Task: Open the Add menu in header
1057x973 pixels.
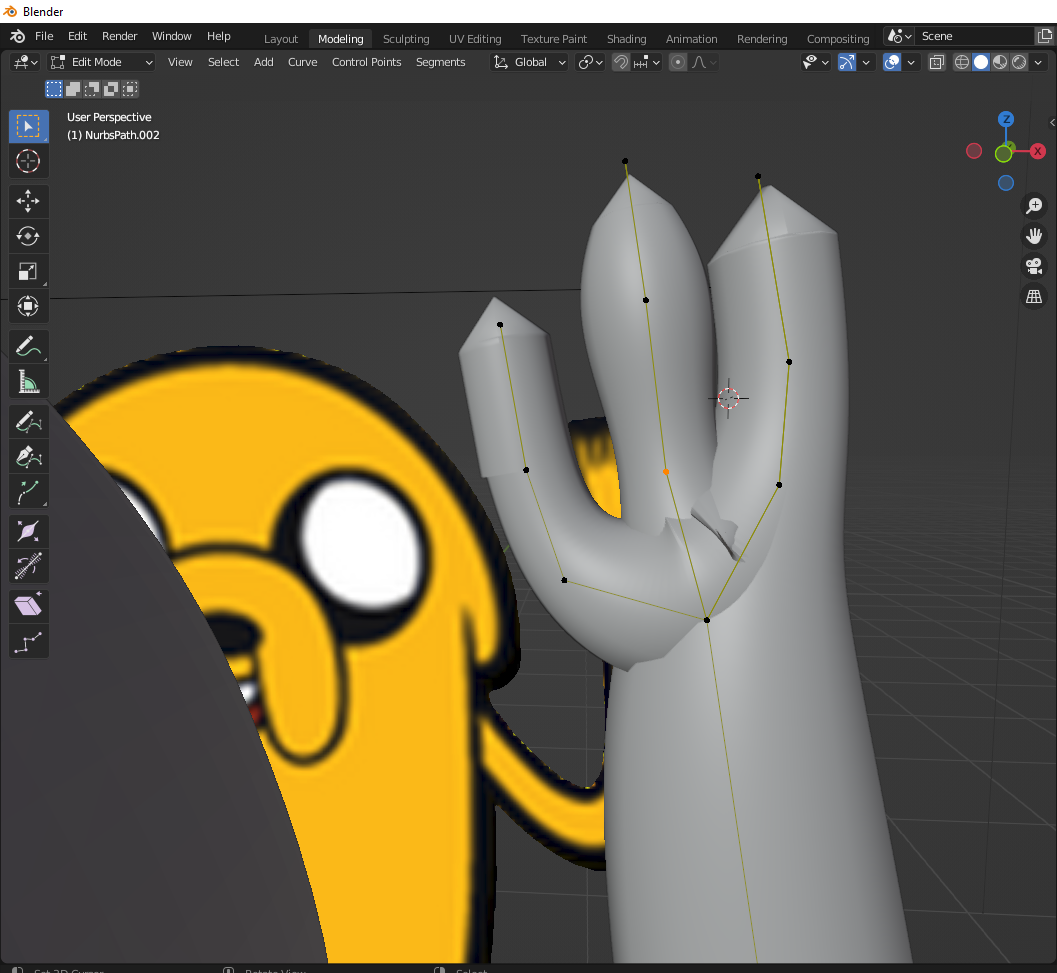Action: 264,62
